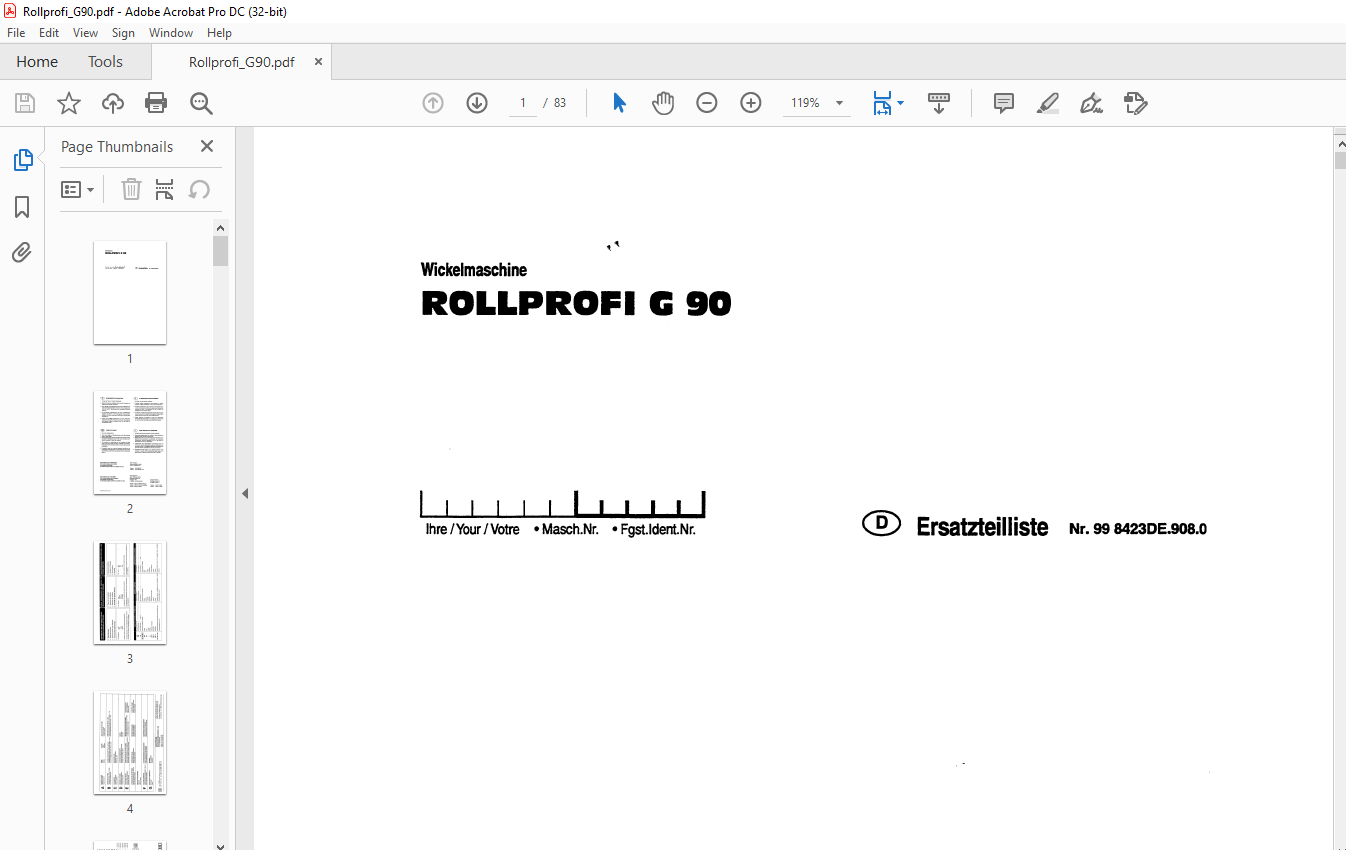Click the scrolling mode keyboard icon
1346x850 pixels.
click(x=939, y=103)
